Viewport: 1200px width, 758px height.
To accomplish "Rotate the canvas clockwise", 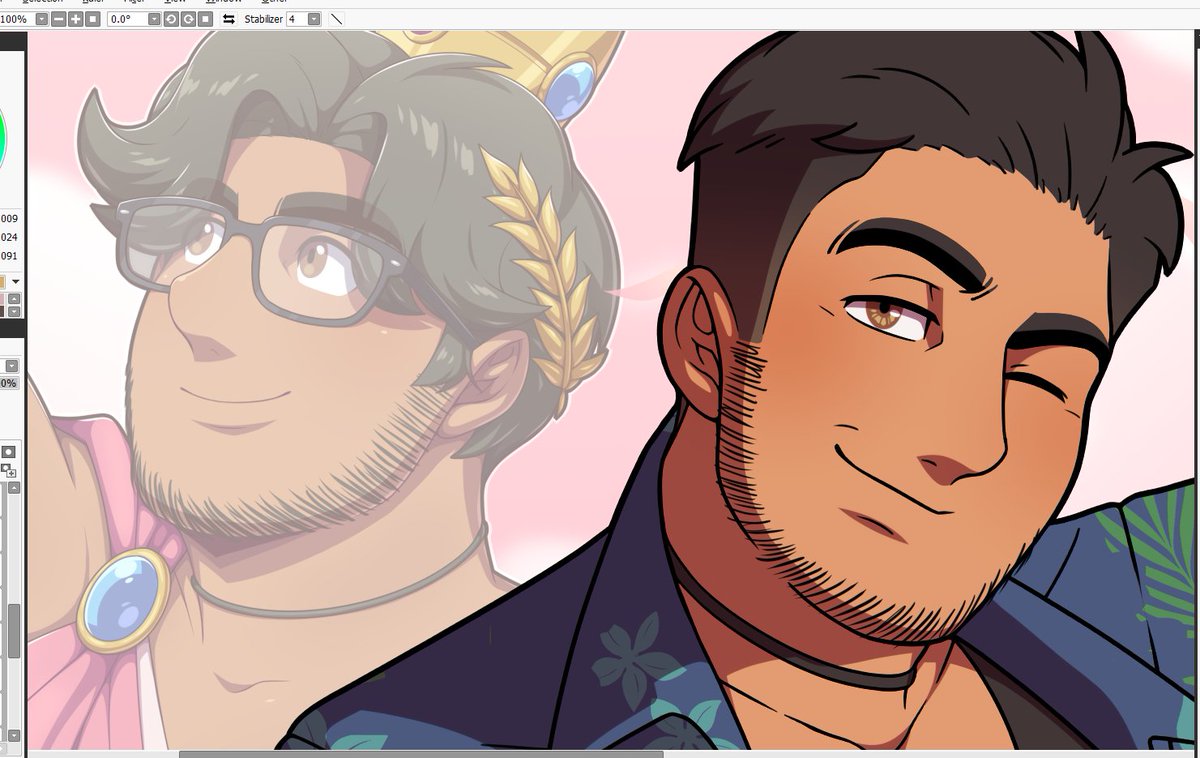I will click(x=188, y=19).
